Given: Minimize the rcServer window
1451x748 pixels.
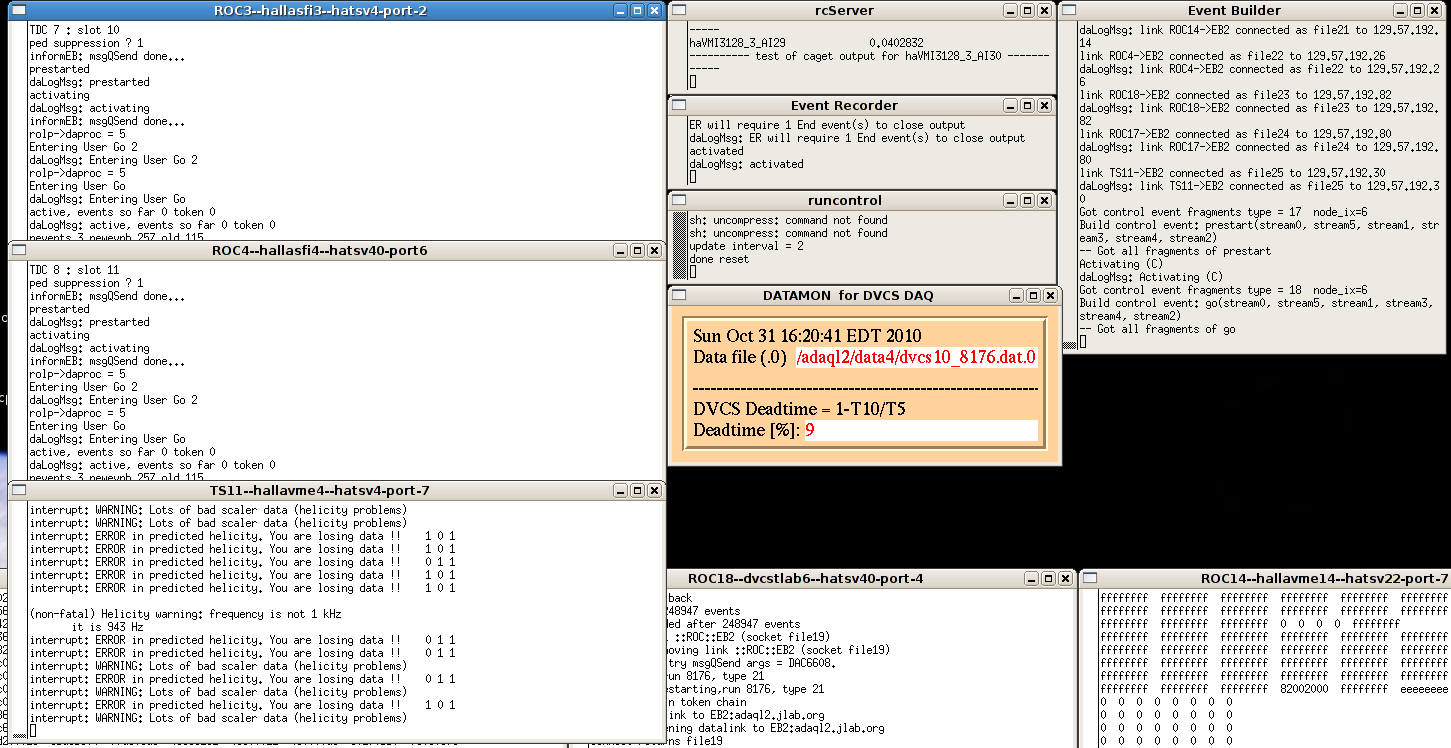Looking at the screenshot, I should (x=1010, y=10).
